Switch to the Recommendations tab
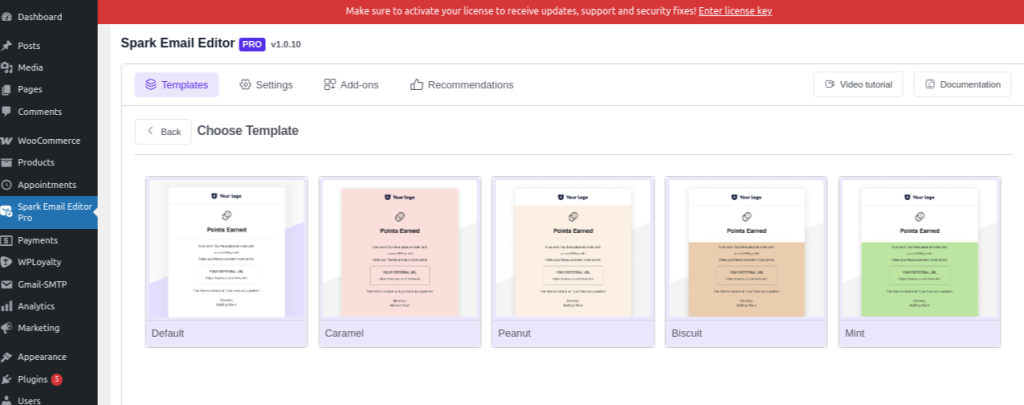 tap(462, 84)
